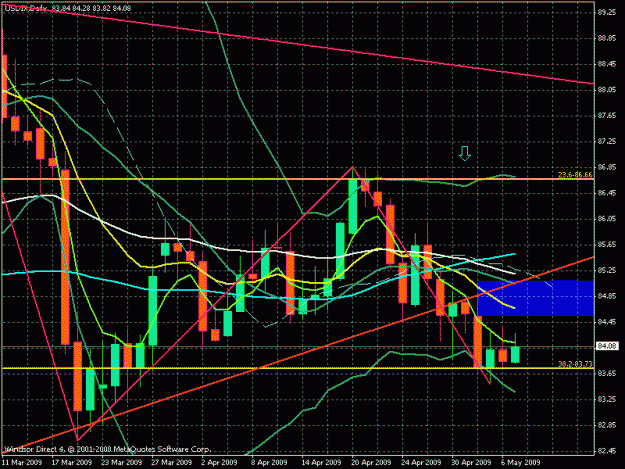Click the 83.25 price axis label
This screenshot has width=625, height=469.
click(x=607, y=399)
